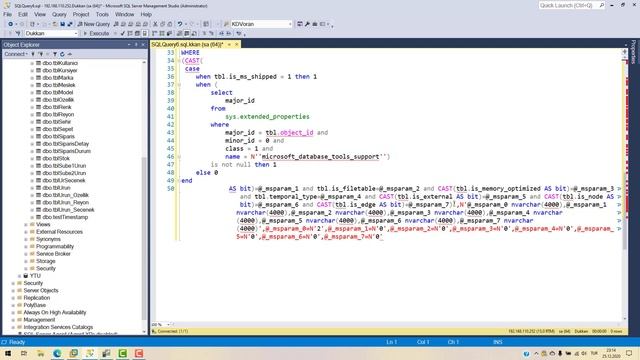
Task: Expand the dbo.tblMarka table node
Action: pos(32,78)
